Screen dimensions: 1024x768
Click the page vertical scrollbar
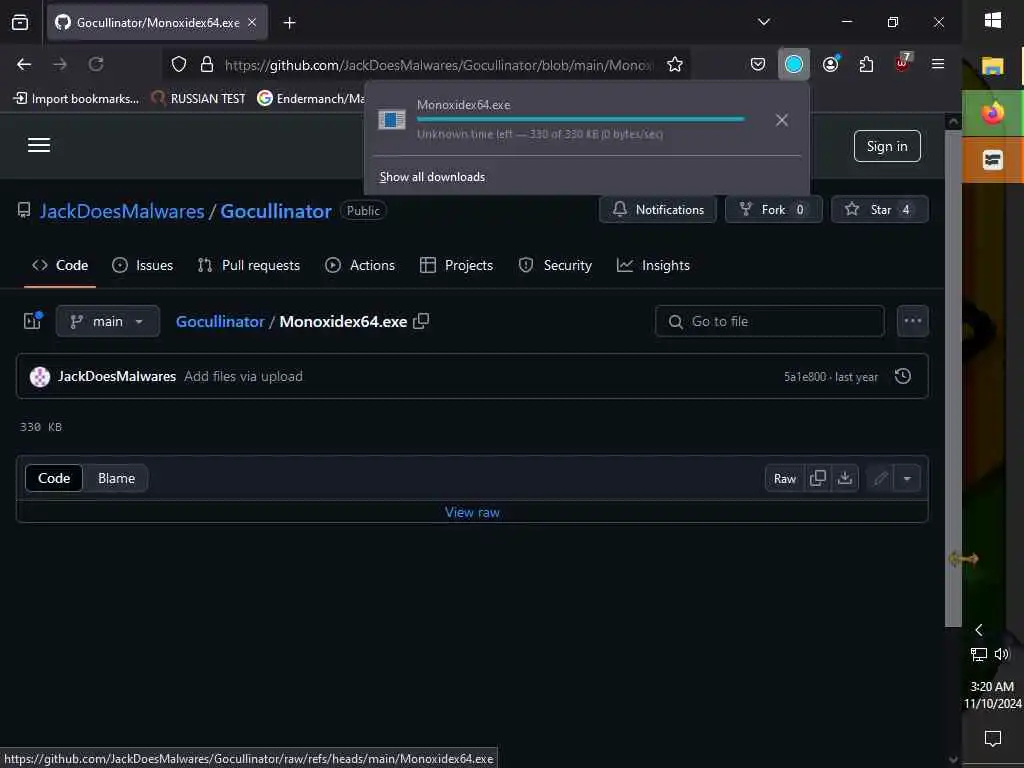click(x=953, y=379)
